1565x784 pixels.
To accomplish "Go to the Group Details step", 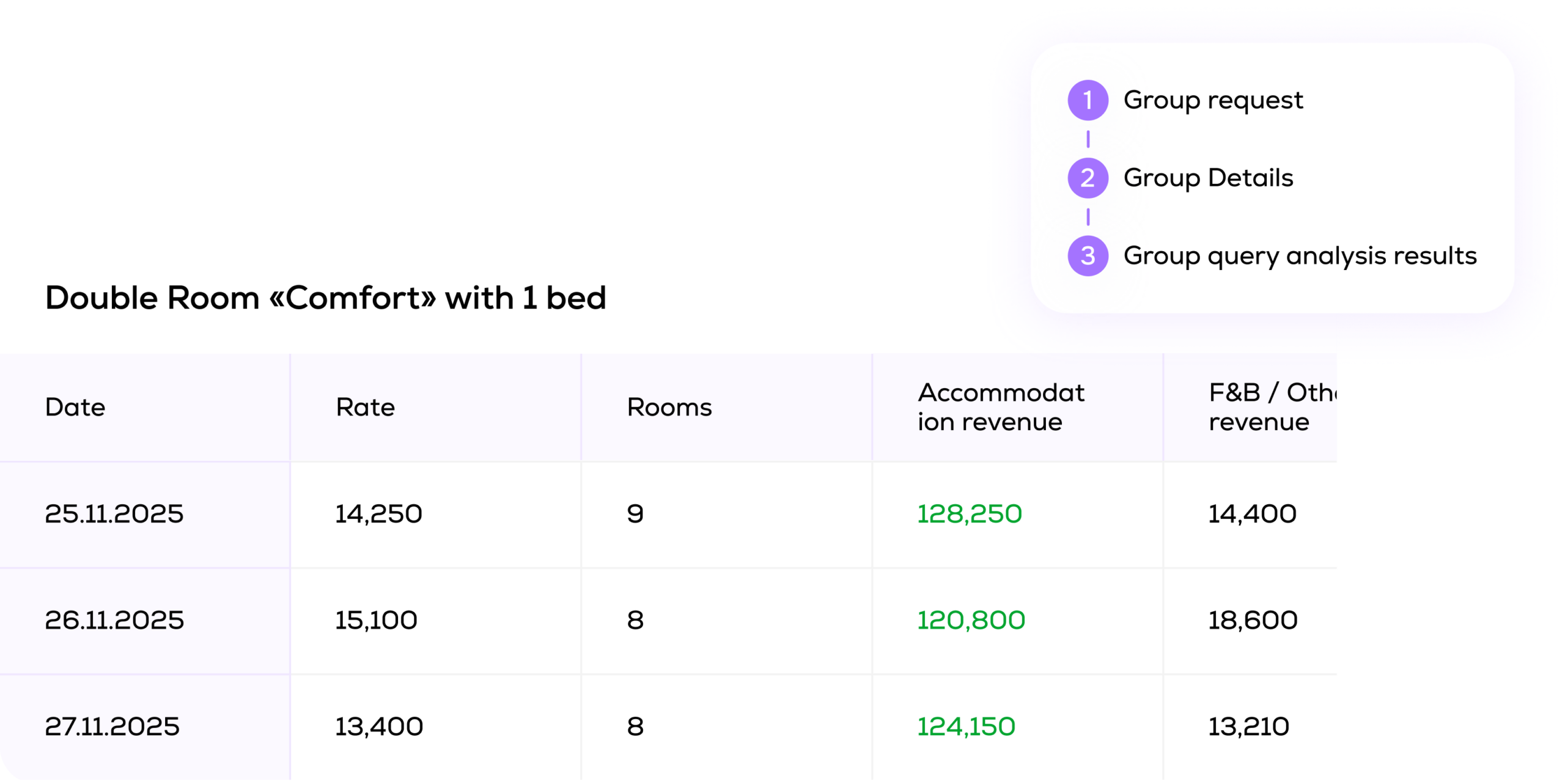I will pos(1208,178).
